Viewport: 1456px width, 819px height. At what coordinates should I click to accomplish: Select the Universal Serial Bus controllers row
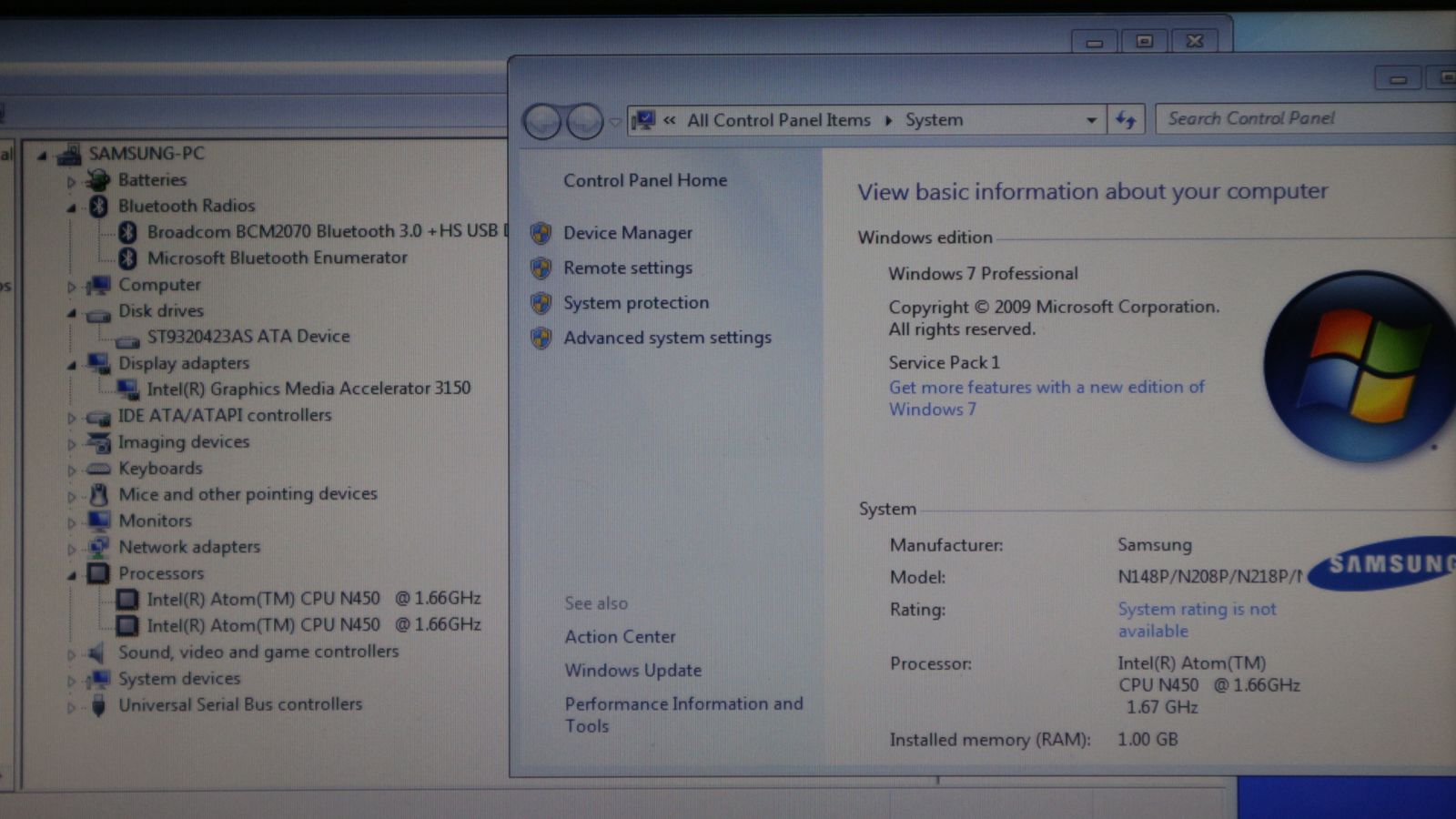click(240, 705)
